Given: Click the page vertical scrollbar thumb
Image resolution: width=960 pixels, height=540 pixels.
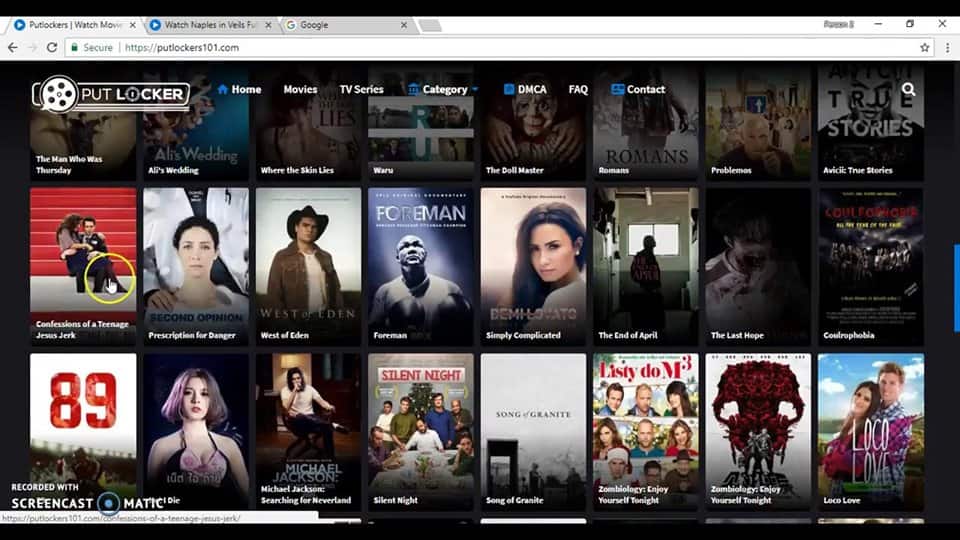Looking at the screenshot, I should [956, 288].
